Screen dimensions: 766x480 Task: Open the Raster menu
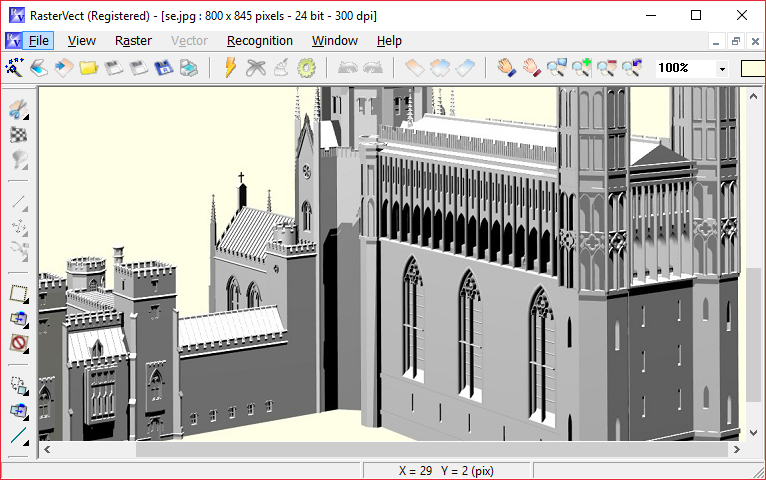pyautogui.click(x=133, y=41)
